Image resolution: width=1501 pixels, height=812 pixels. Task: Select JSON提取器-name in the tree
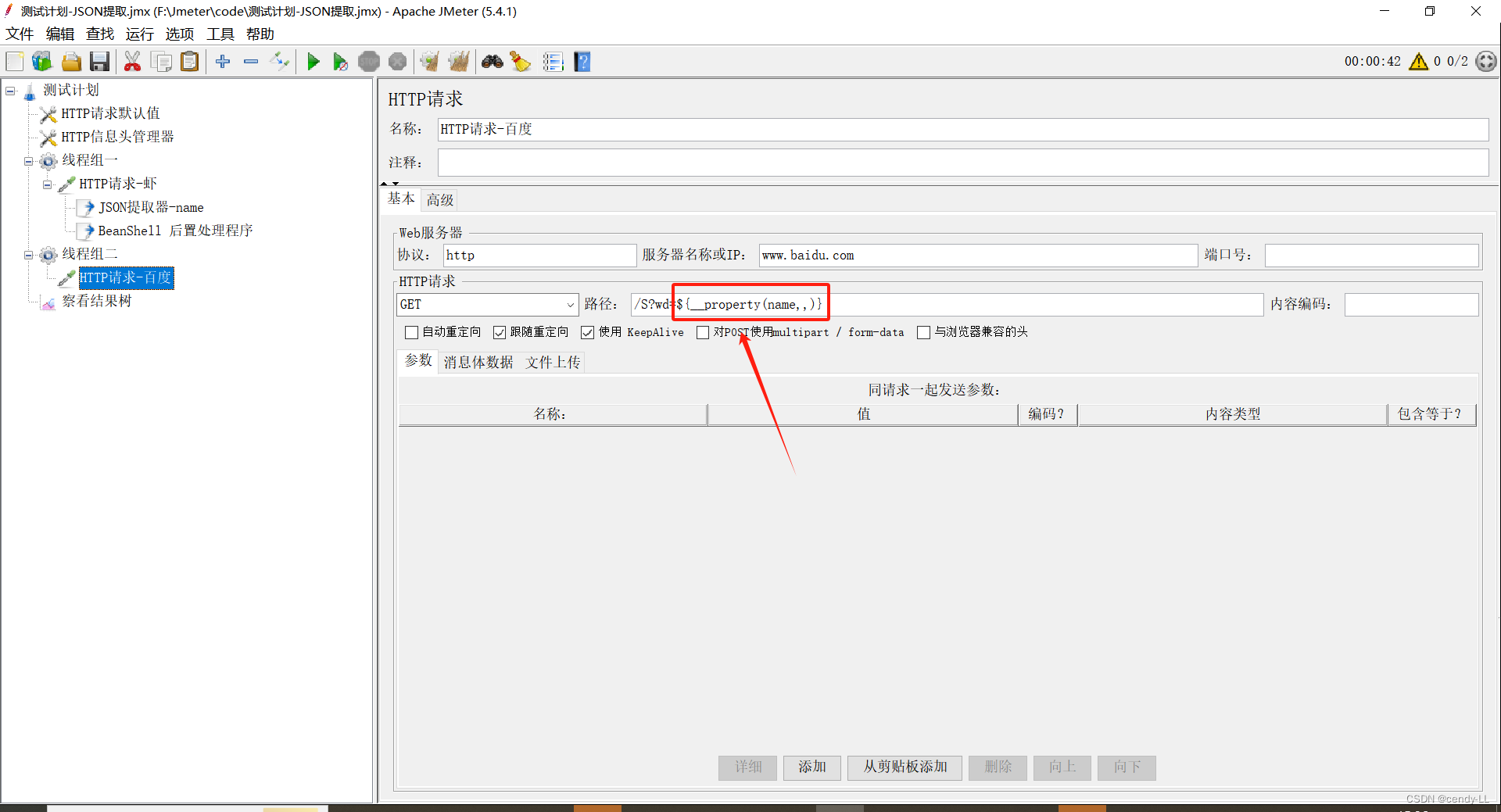pyautogui.click(x=151, y=208)
